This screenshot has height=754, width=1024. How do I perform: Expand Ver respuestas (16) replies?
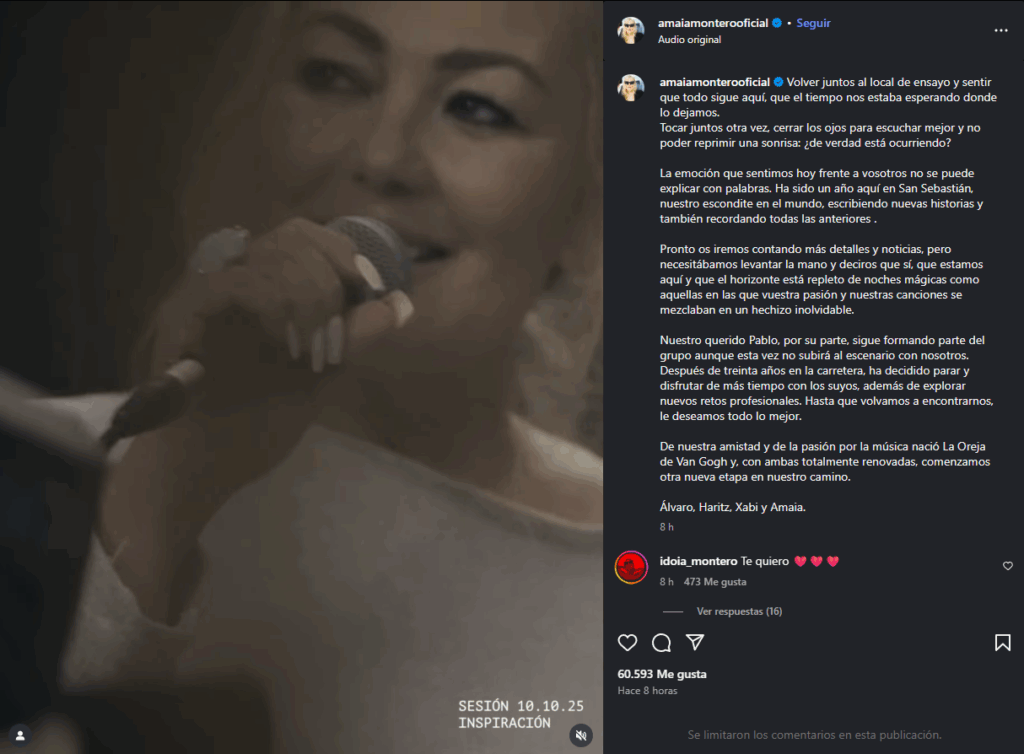click(x=739, y=611)
